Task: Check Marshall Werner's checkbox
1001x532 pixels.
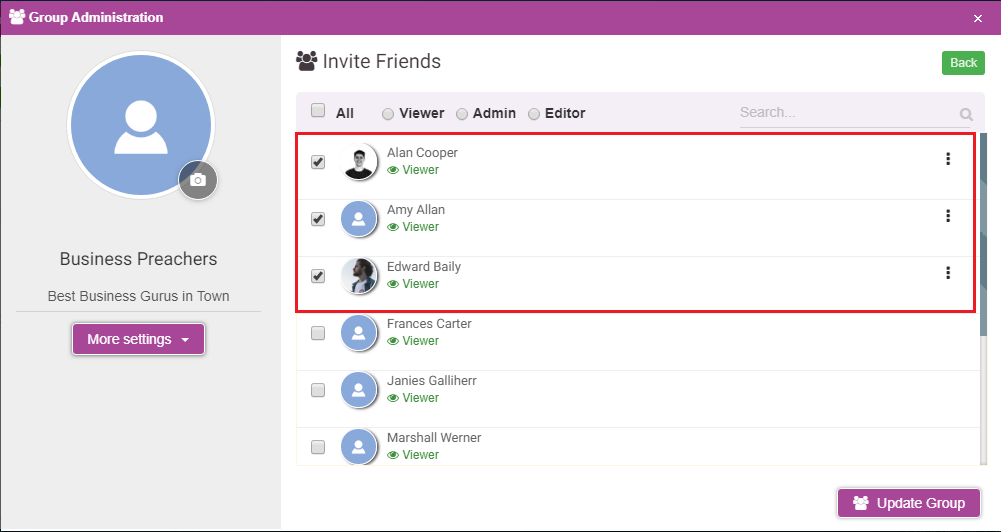Action: [x=318, y=447]
